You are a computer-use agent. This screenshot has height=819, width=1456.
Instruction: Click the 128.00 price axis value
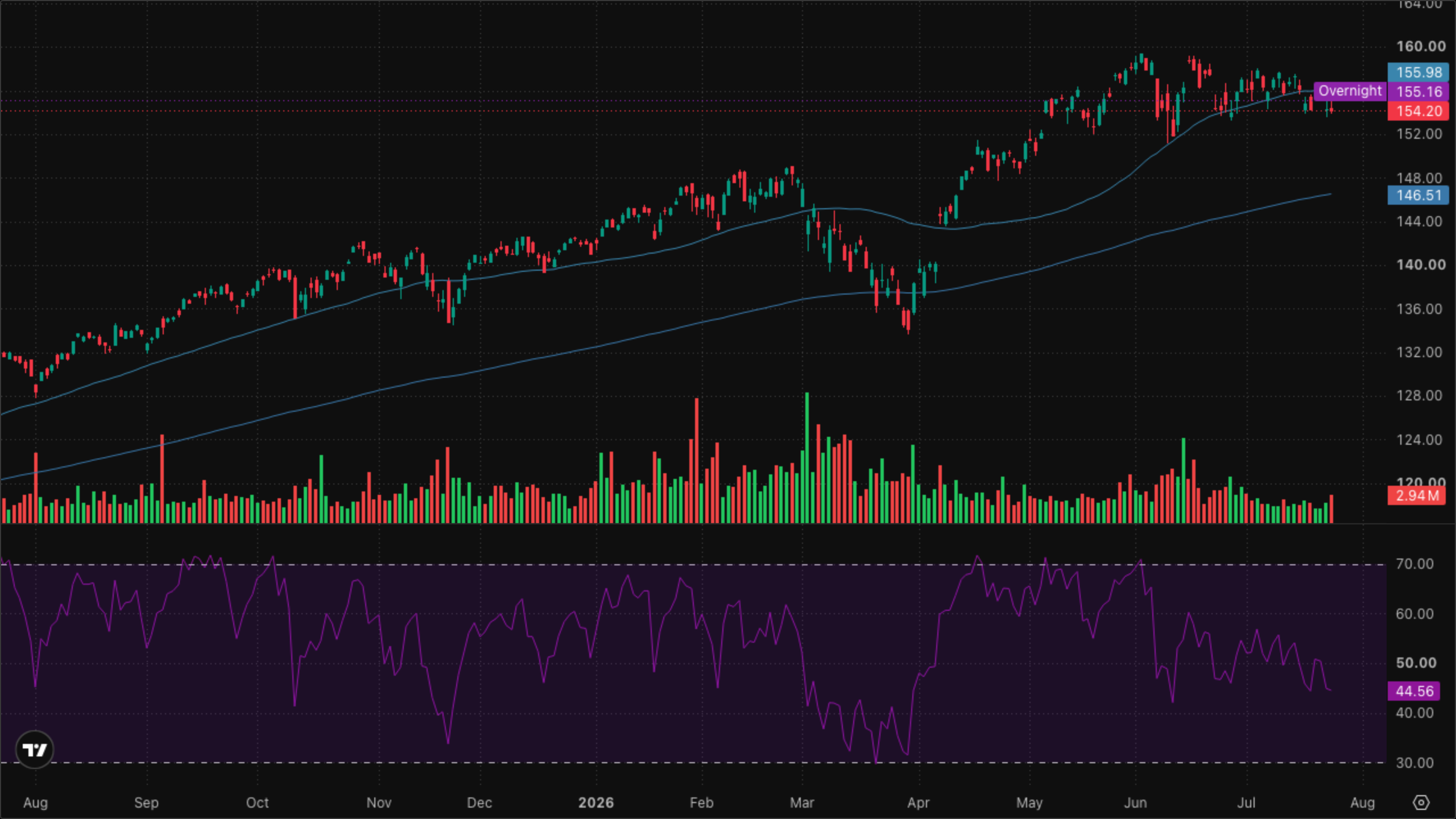1420,395
